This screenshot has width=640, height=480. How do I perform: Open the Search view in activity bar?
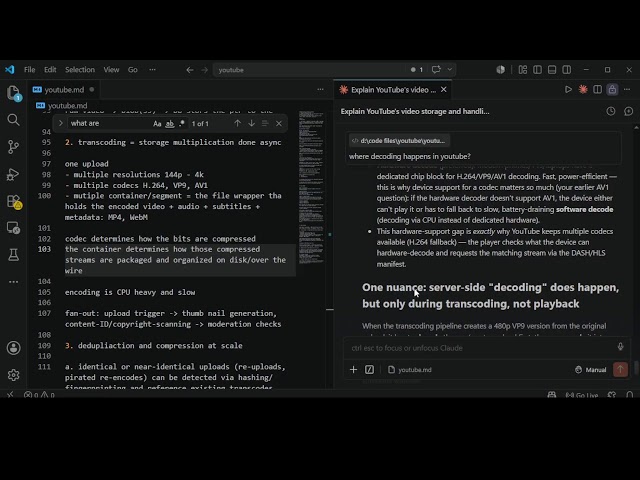[x=13, y=120]
